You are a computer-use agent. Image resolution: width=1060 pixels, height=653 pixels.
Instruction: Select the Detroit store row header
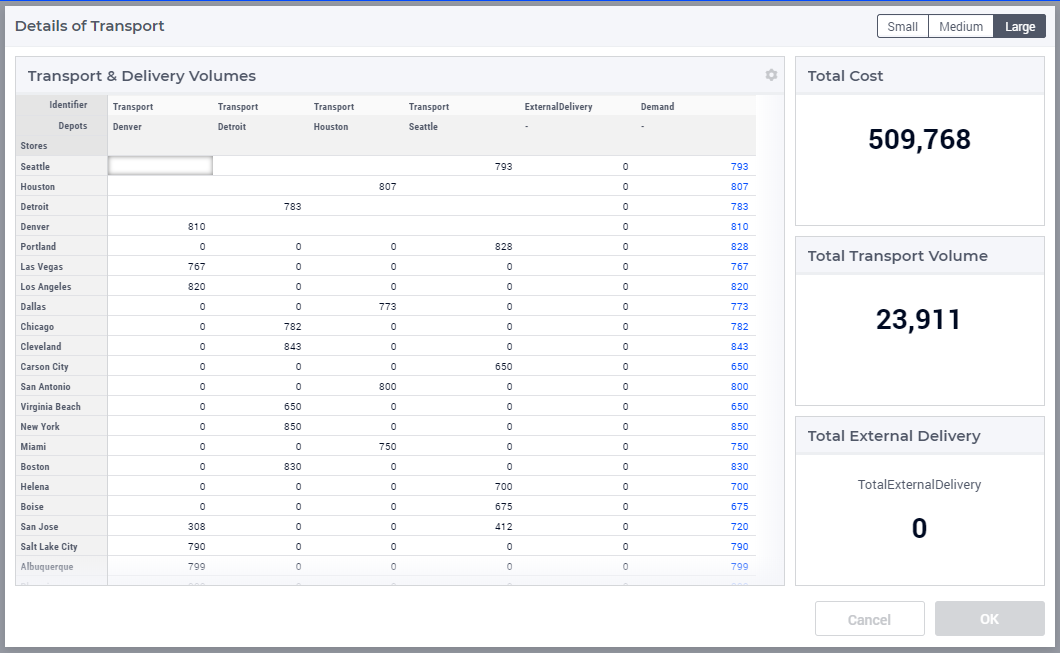click(62, 206)
